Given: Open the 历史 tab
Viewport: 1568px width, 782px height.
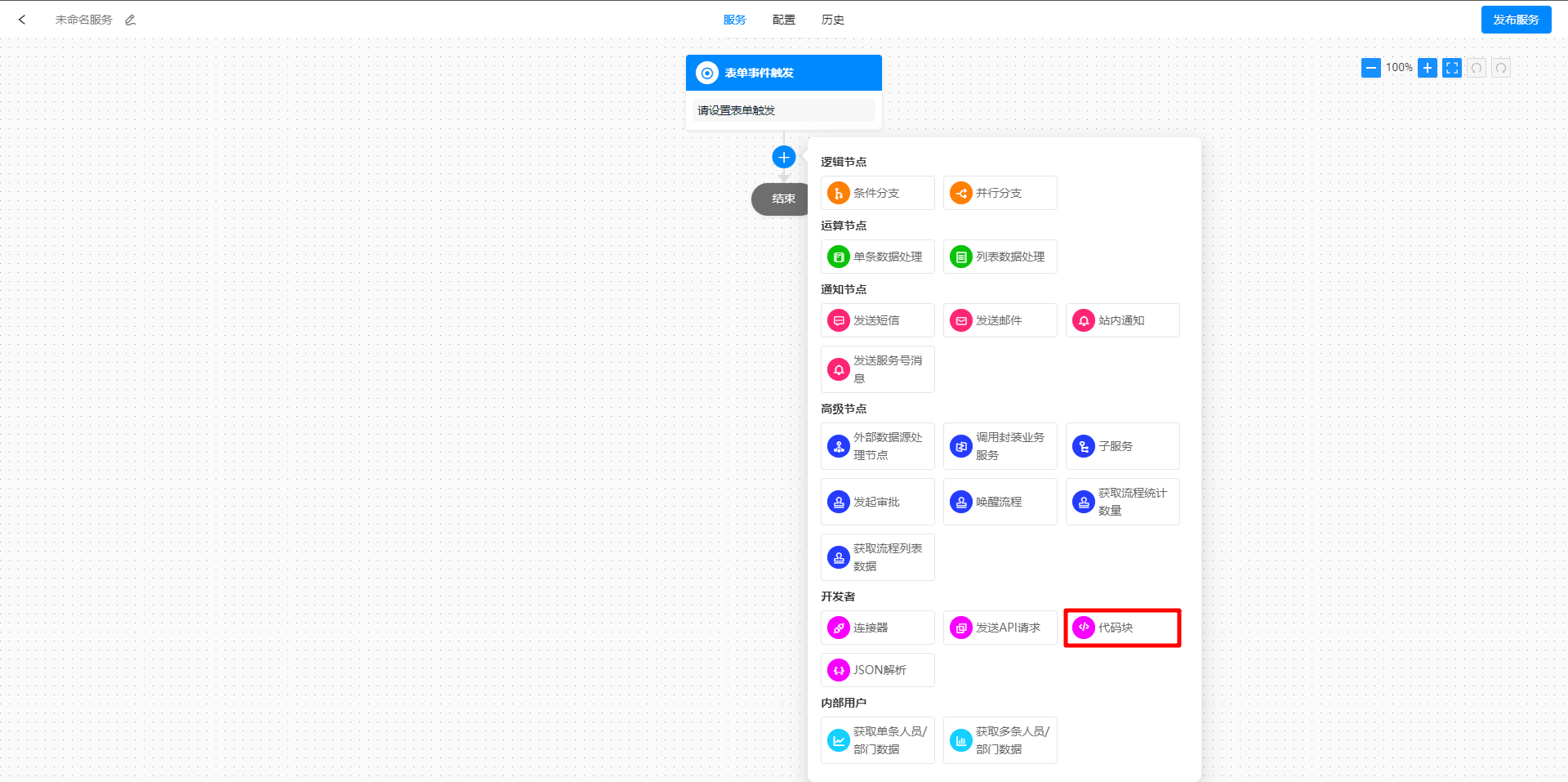Looking at the screenshot, I should pos(832,20).
